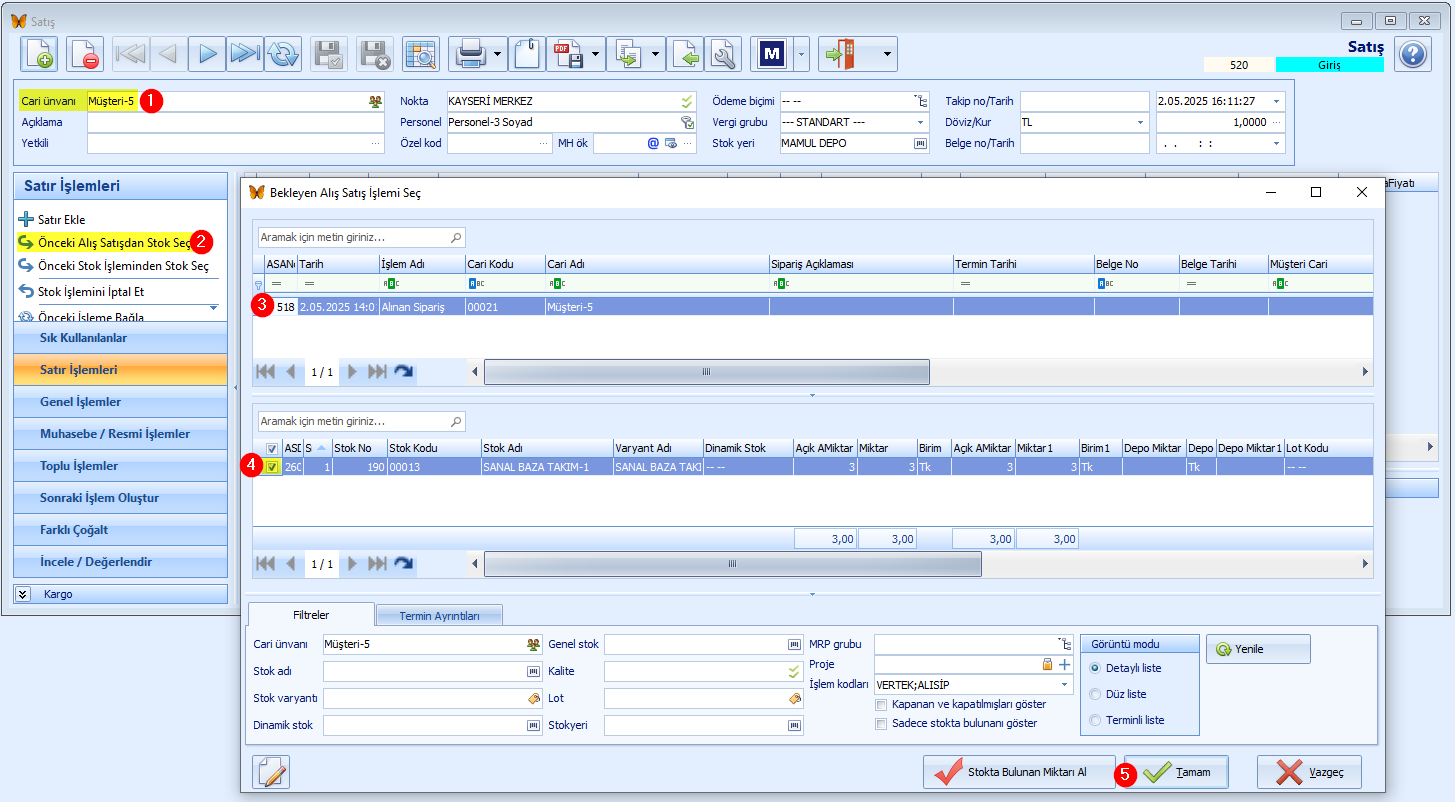Click the barcode icon in Stok adı field
The image size is (1455, 802).
(534, 671)
